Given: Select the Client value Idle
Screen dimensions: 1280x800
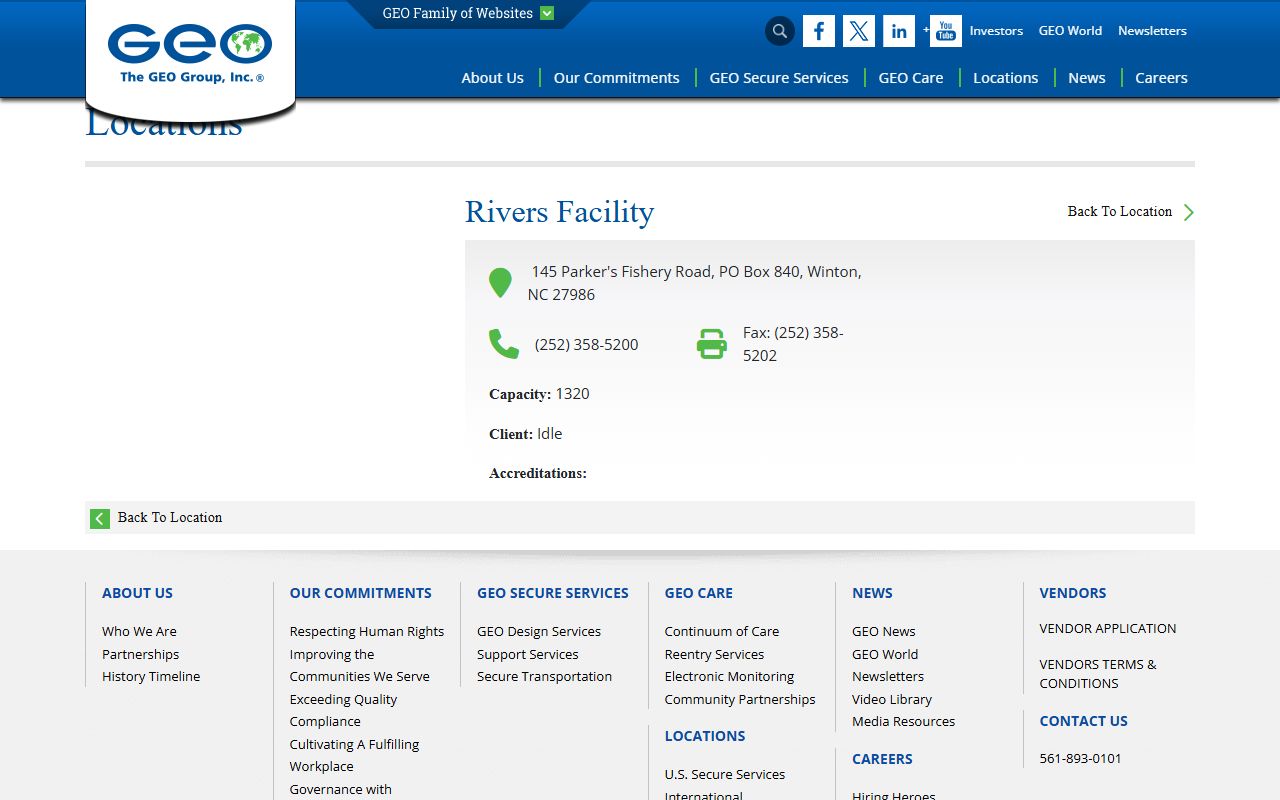Looking at the screenshot, I should tap(550, 434).
